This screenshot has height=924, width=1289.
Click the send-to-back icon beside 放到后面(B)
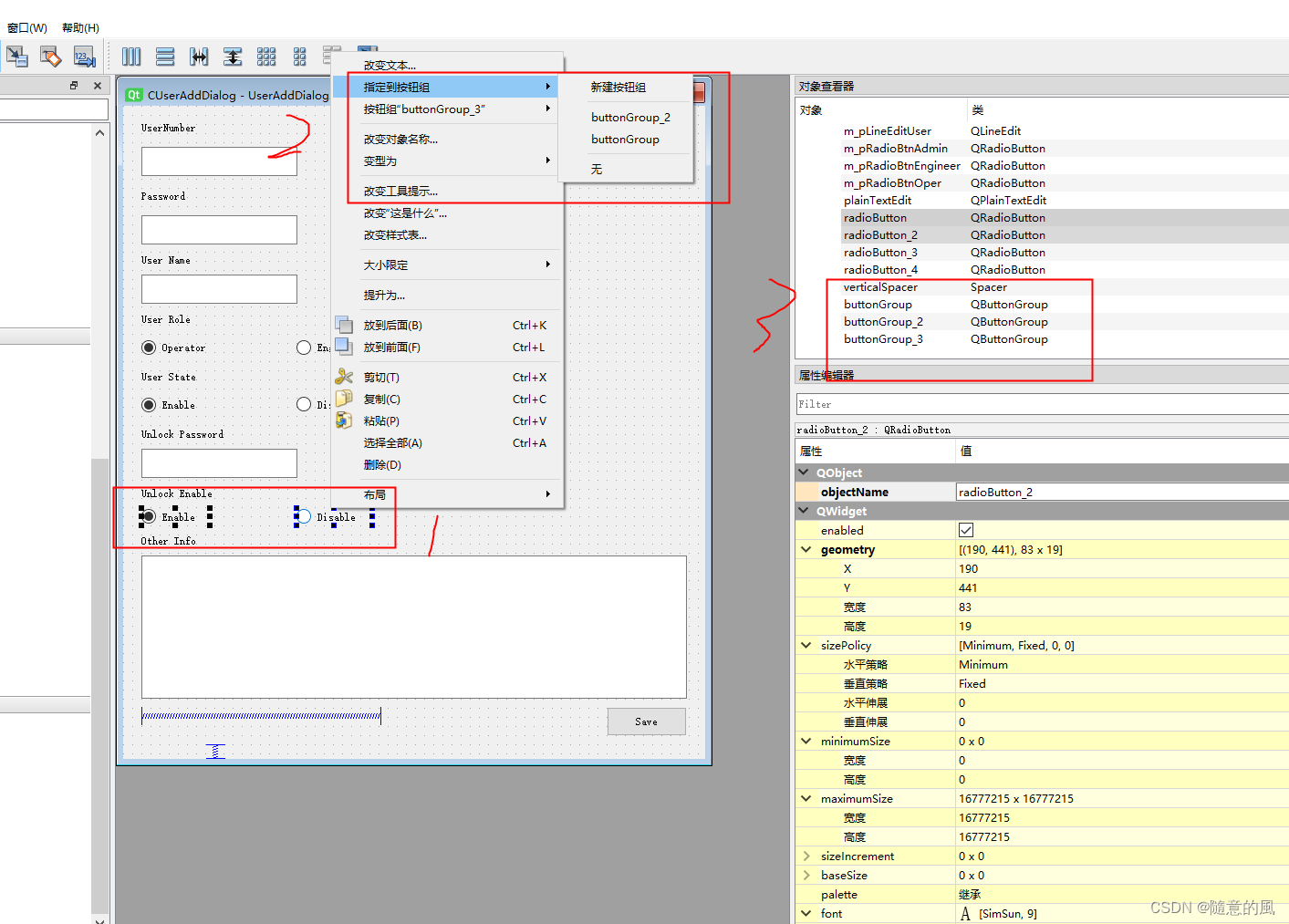tap(344, 325)
